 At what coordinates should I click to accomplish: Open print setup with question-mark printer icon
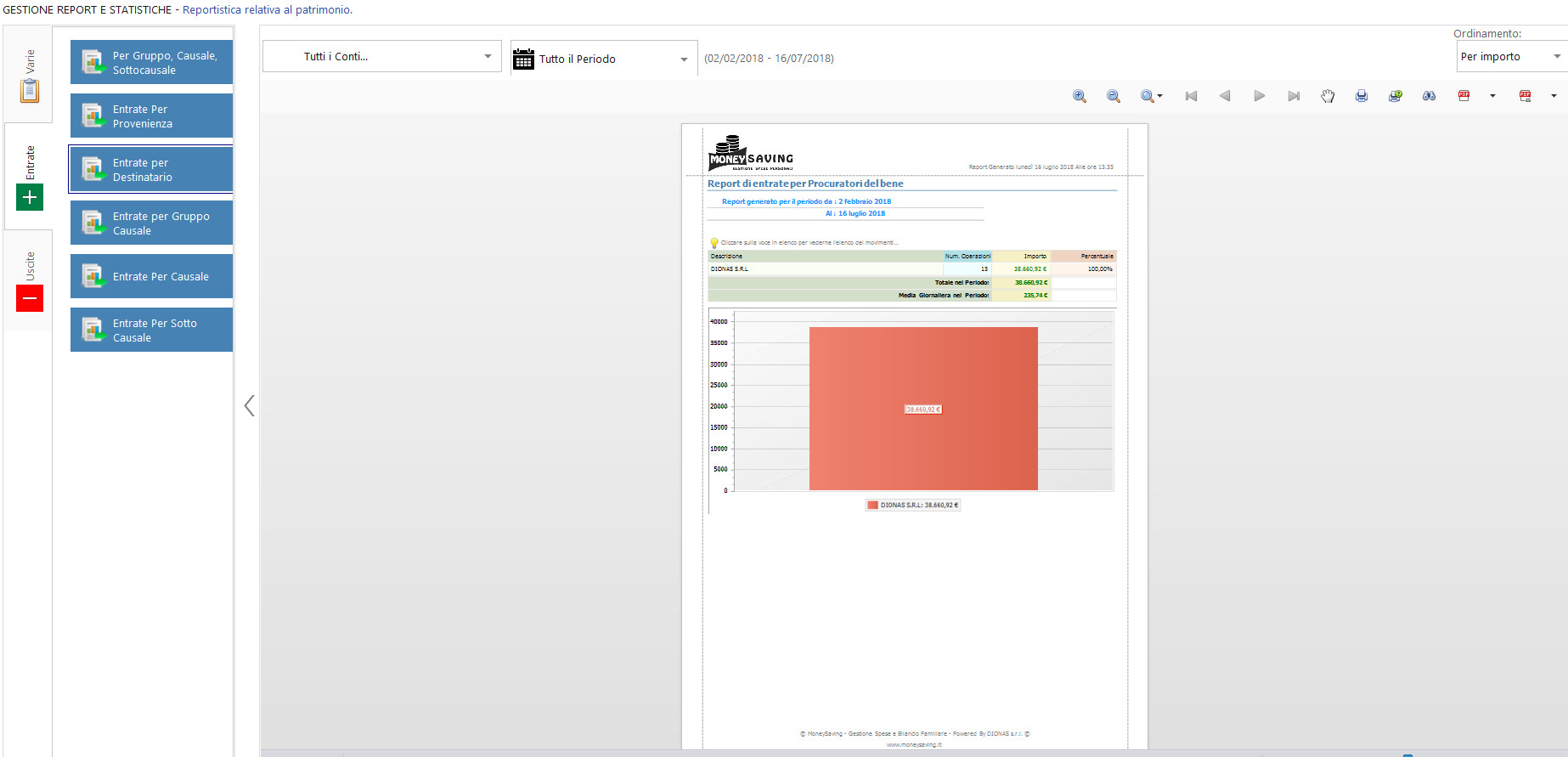tap(1396, 96)
